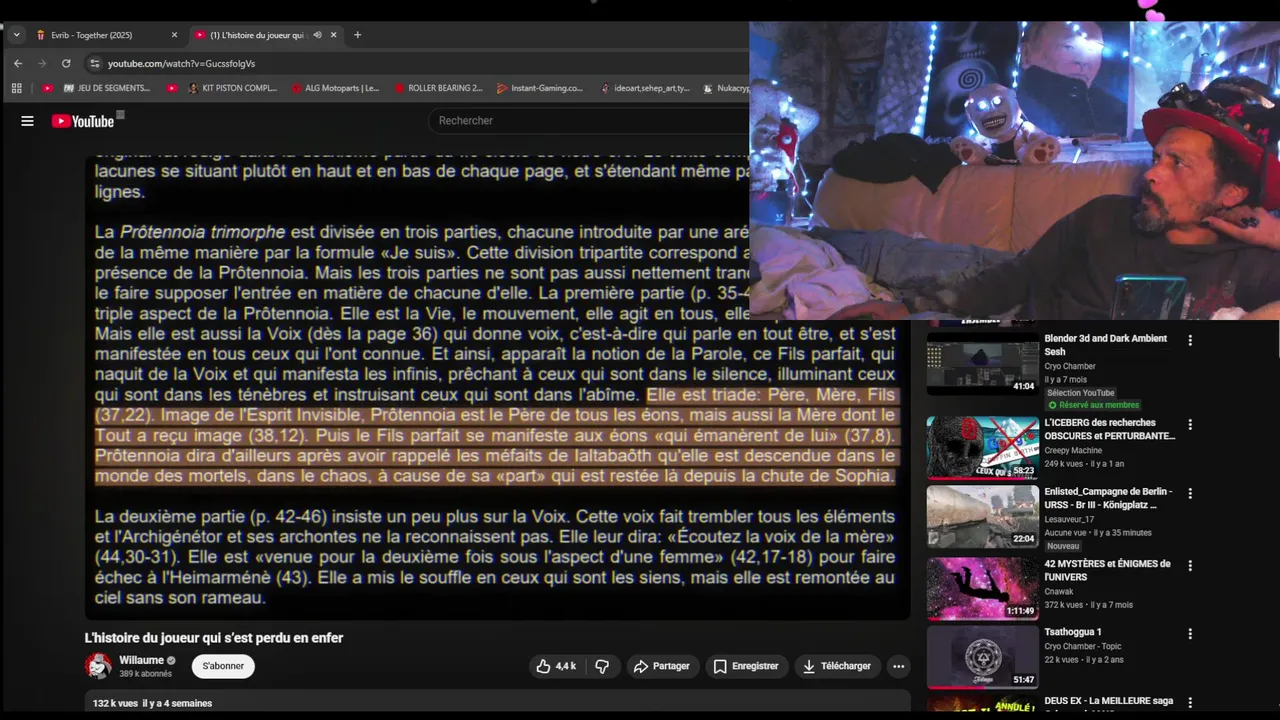Dislike the video with thumbs down
Screen dimensions: 1280x720
(x=602, y=666)
